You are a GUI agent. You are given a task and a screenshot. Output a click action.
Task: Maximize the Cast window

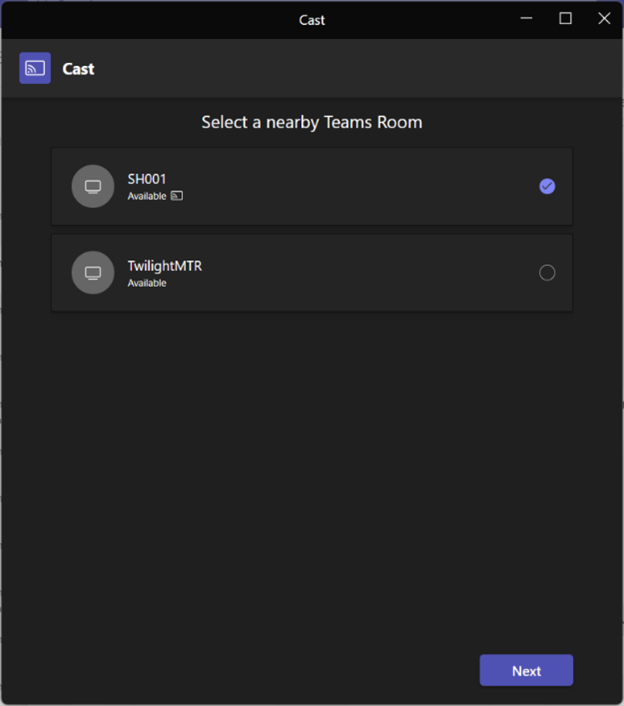click(x=565, y=19)
